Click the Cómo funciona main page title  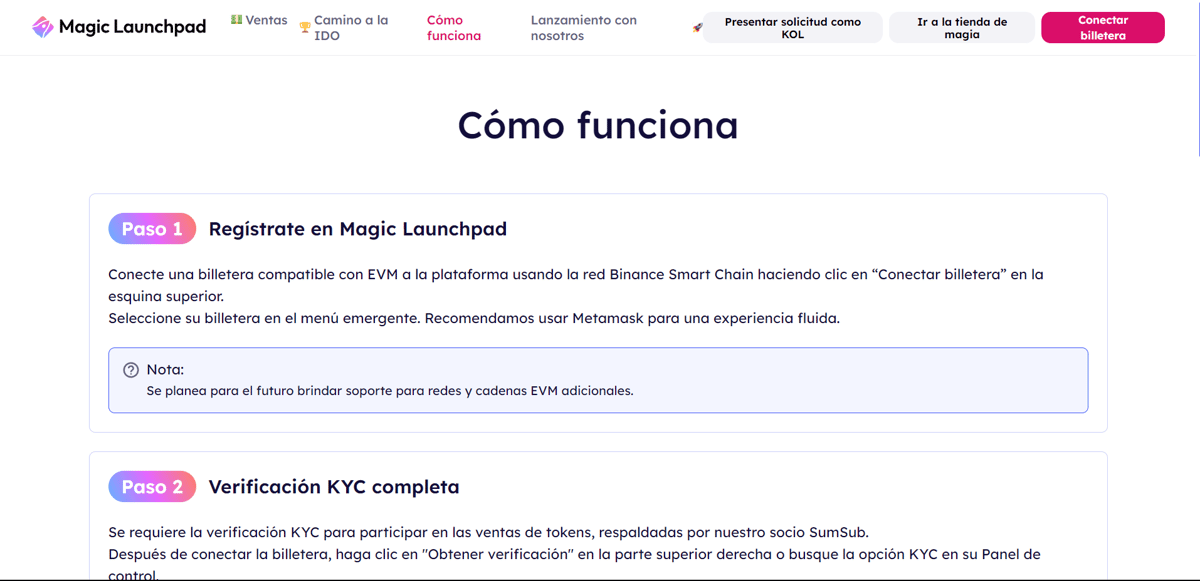click(598, 125)
